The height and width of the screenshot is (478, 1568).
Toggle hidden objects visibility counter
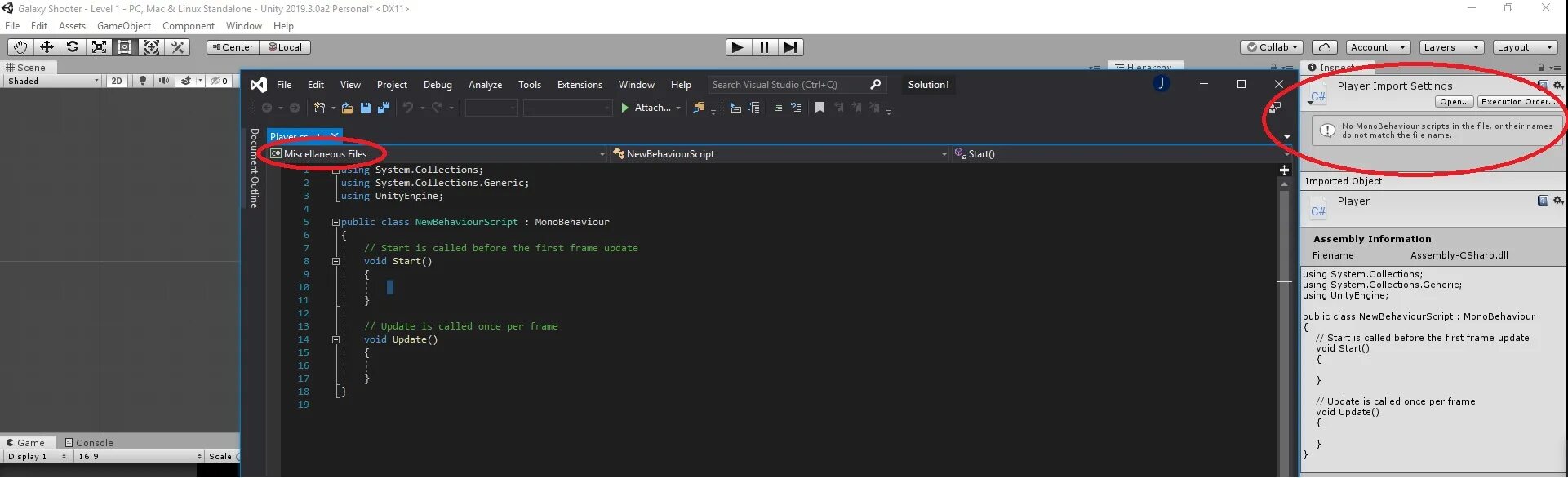click(x=220, y=81)
